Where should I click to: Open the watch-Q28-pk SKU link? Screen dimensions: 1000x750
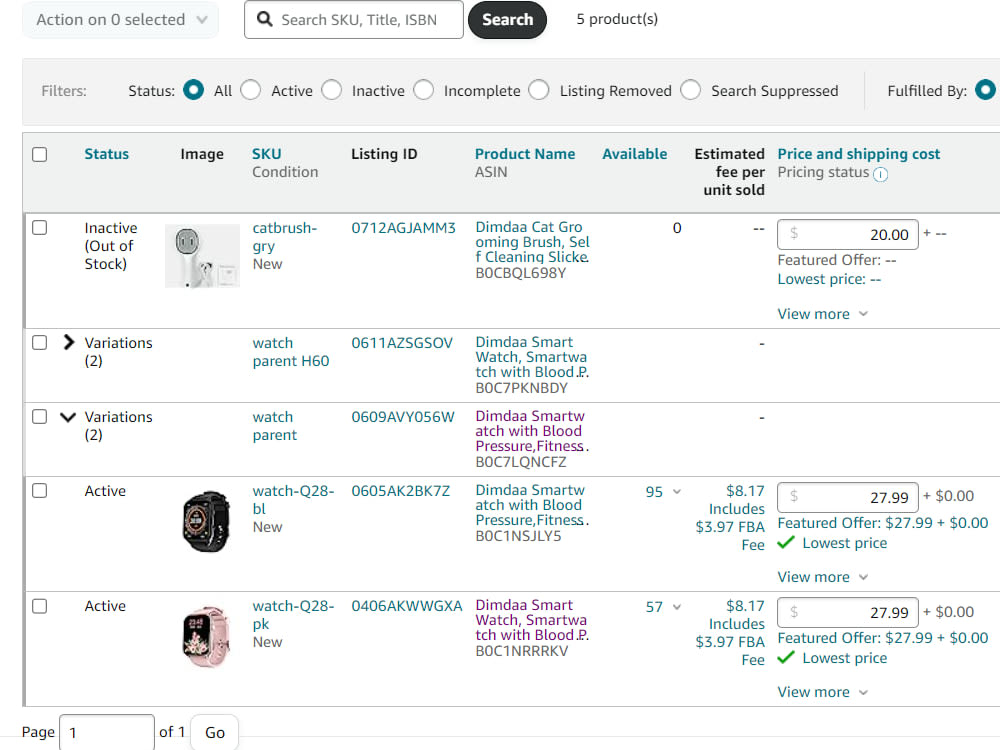pyautogui.click(x=293, y=615)
